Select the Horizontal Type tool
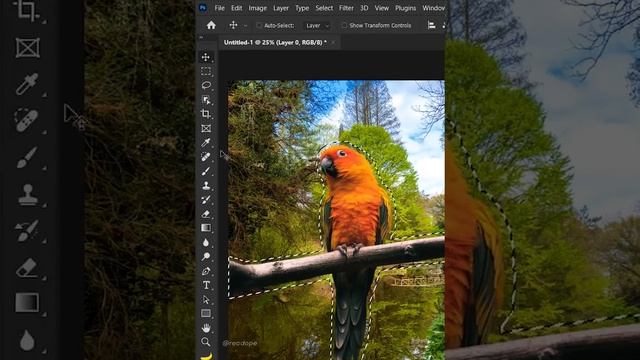Viewport: 640px width, 360px height. (206, 285)
